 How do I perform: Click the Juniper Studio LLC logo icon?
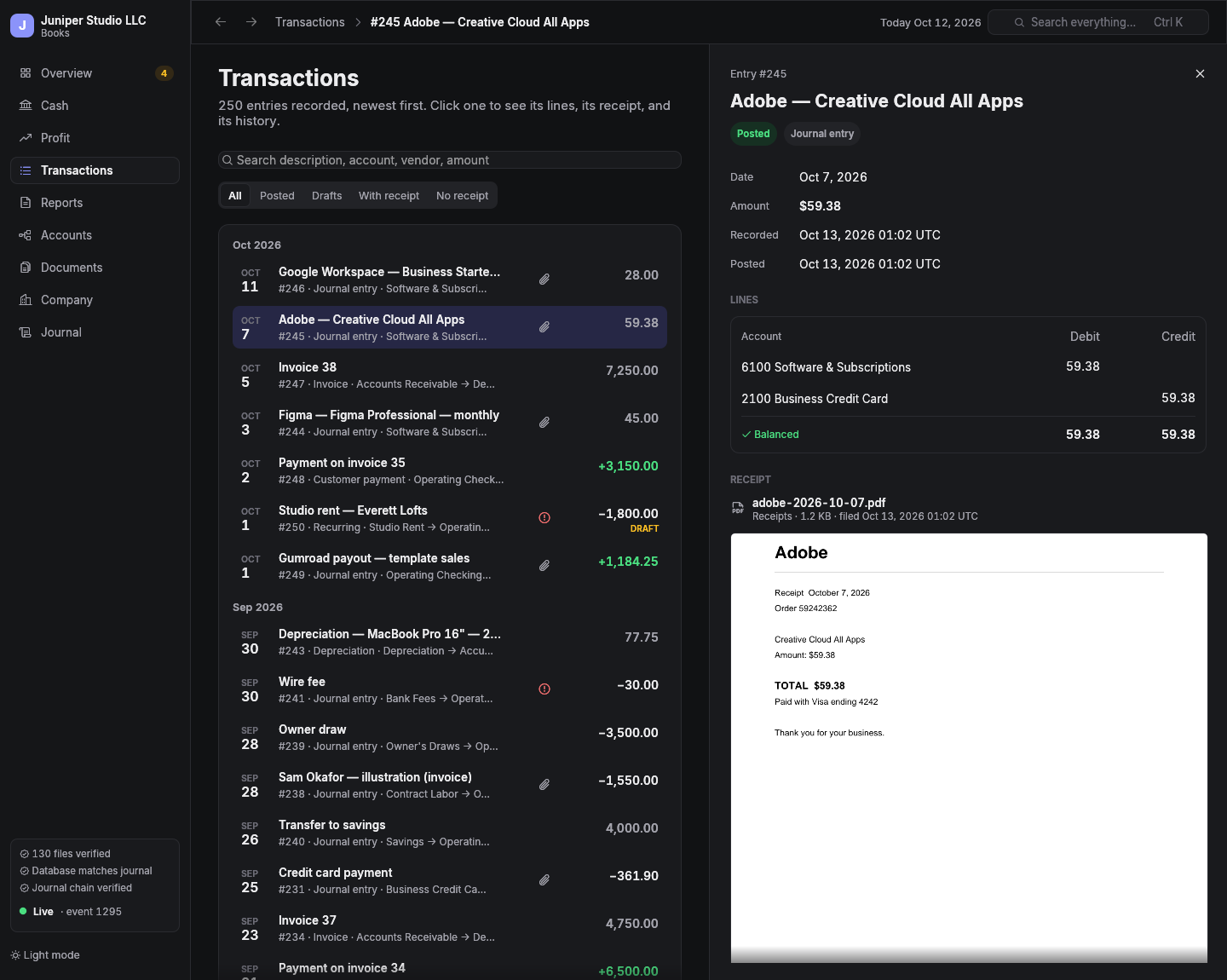point(22,26)
